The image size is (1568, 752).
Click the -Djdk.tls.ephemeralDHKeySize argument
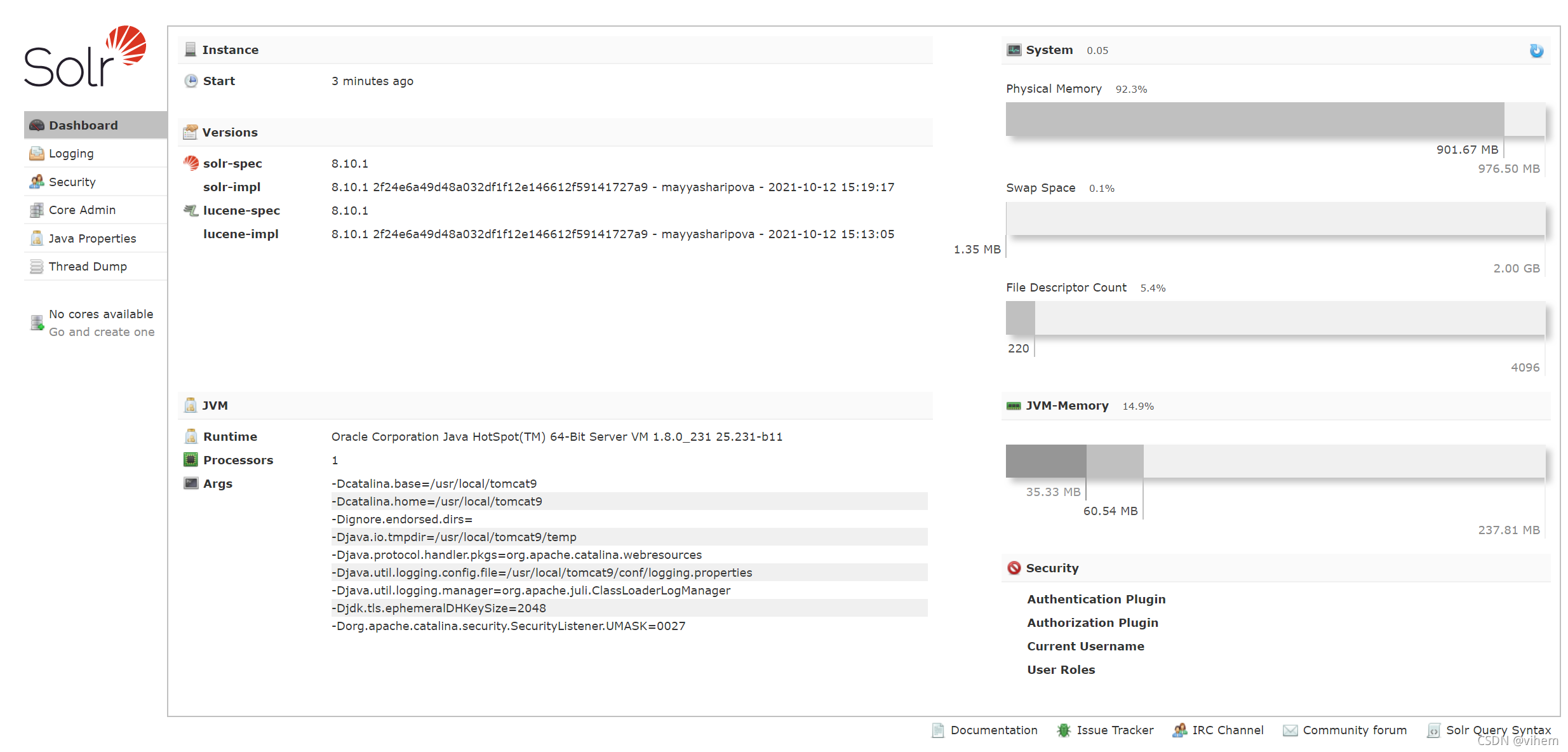(x=629, y=608)
